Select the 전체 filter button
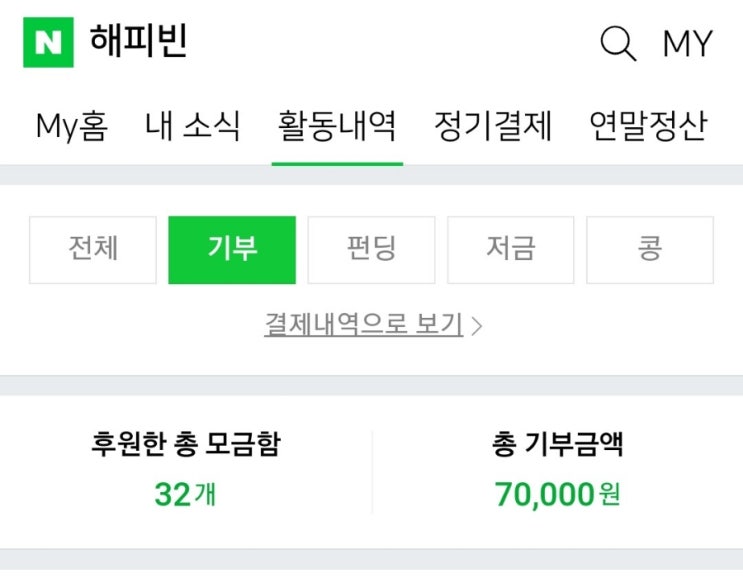Viewport: 743px width, 578px height. 93,250
